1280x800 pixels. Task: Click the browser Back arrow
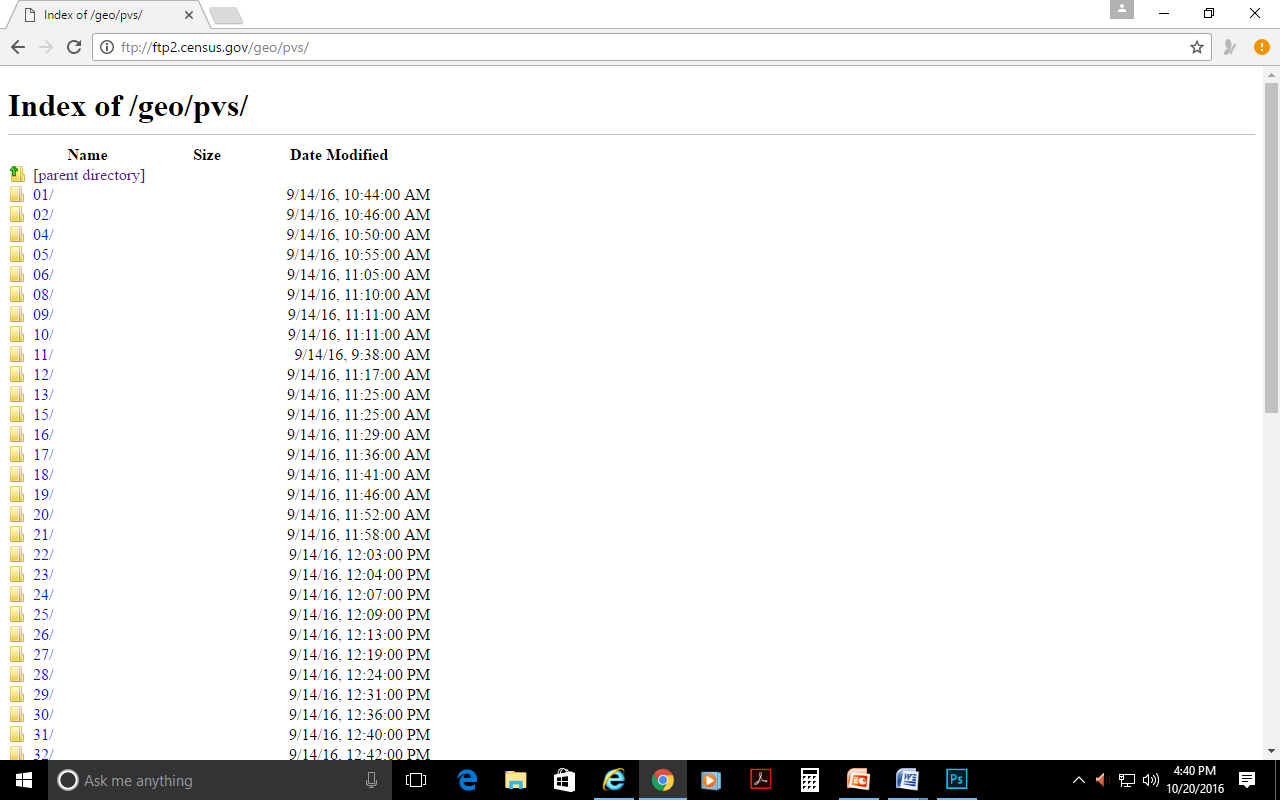(18, 47)
